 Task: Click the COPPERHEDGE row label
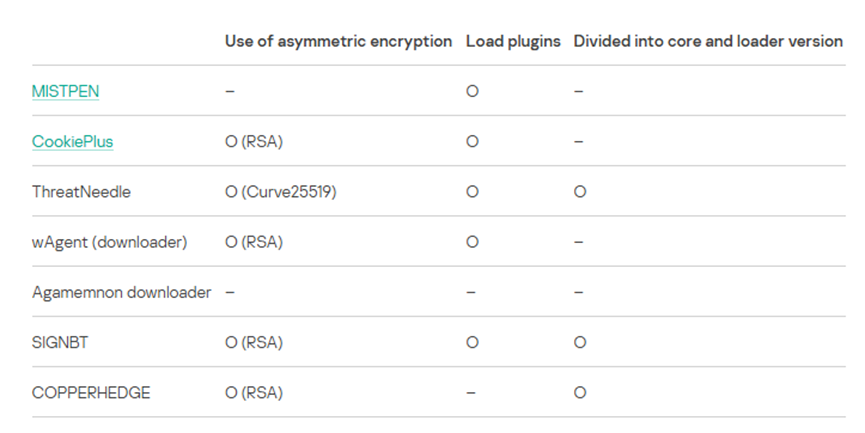91,392
